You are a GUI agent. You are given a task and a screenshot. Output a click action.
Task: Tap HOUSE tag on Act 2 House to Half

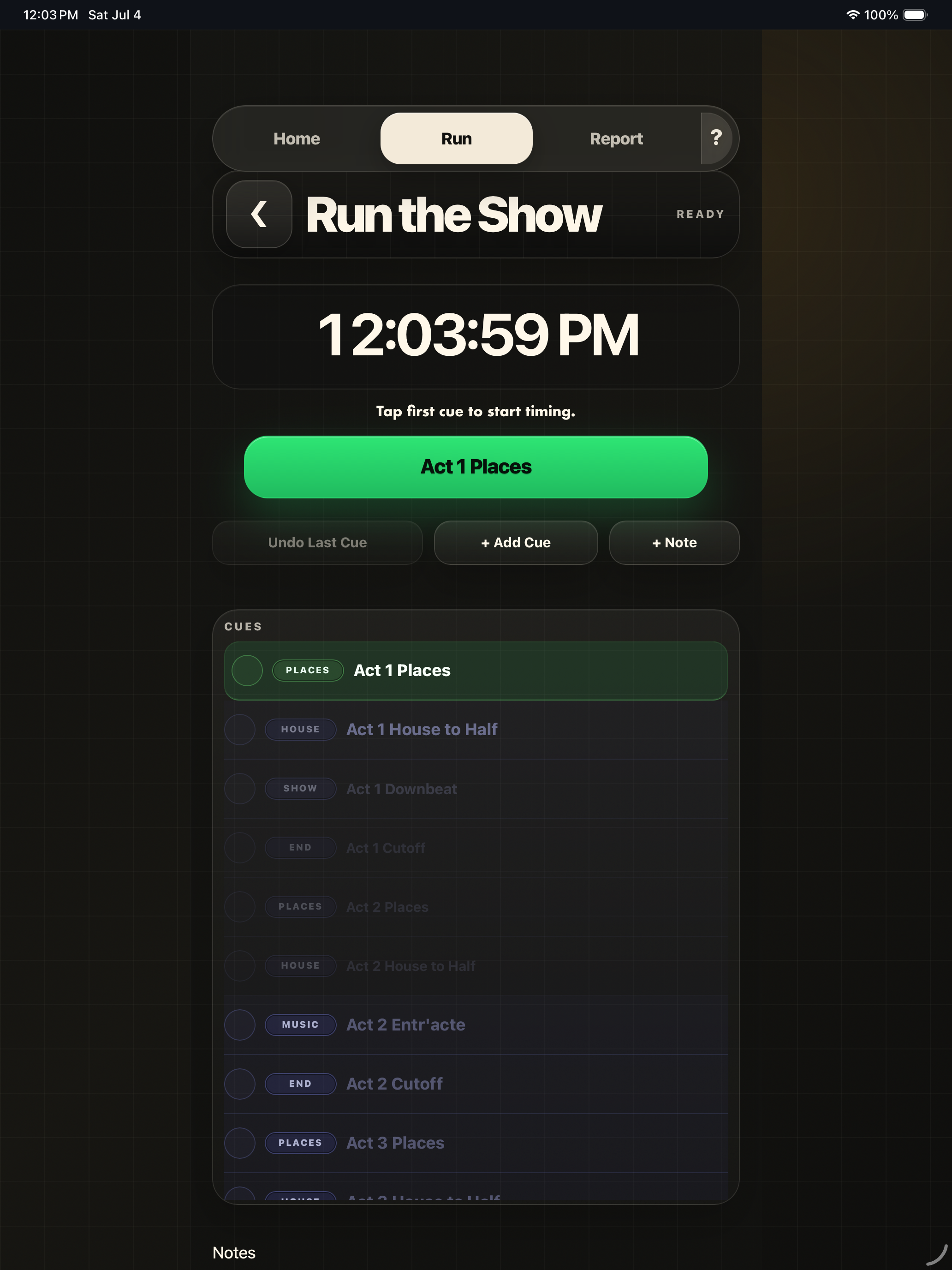tap(300, 966)
